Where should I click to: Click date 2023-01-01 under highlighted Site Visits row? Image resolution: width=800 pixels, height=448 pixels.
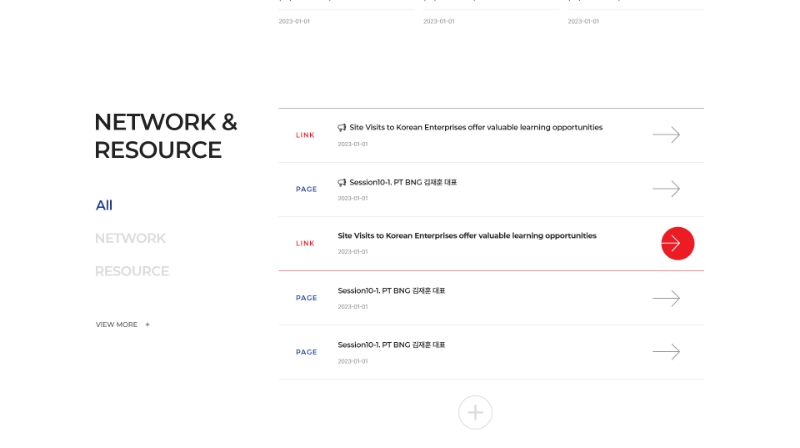pyautogui.click(x=353, y=252)
